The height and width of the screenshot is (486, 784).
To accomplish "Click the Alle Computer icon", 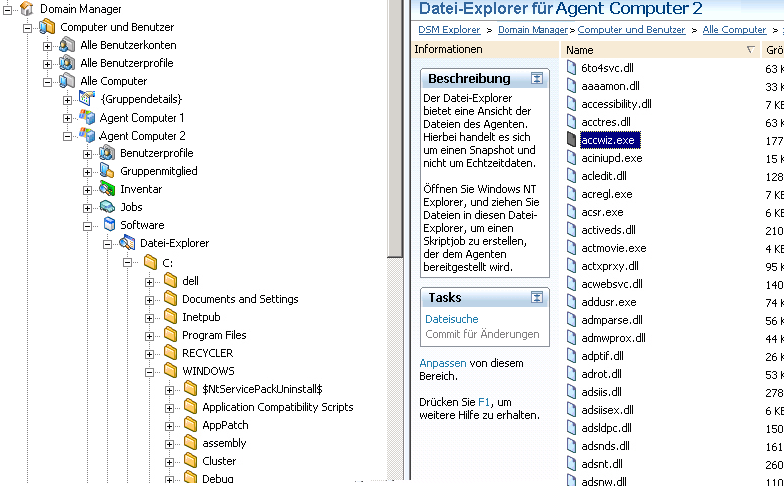I will (67, 81).
